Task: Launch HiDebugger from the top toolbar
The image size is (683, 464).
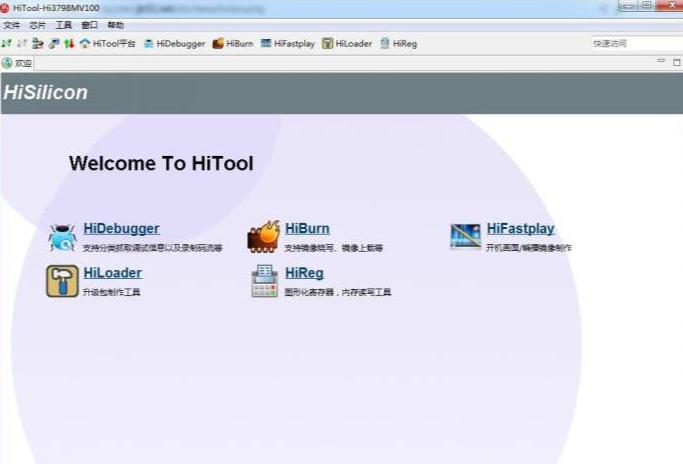Action: tap(174, 44)
